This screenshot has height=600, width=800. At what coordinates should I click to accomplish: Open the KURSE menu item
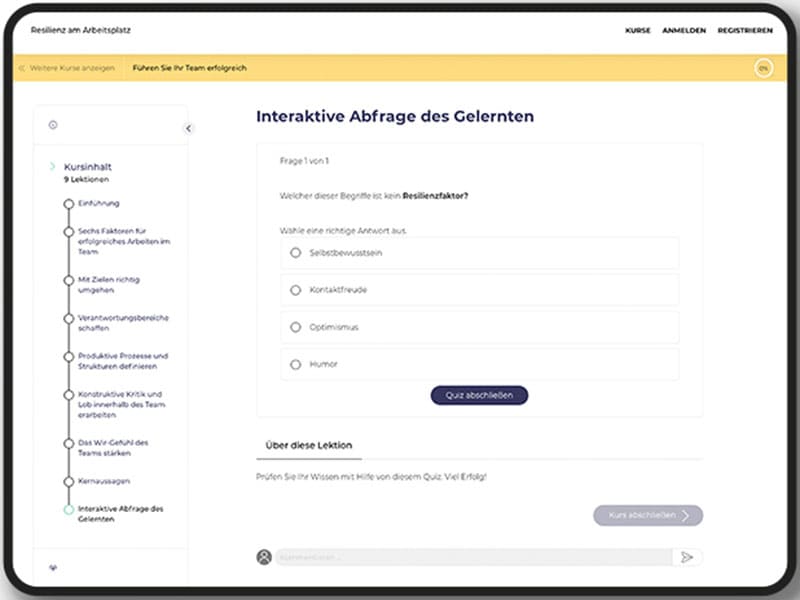click(637, 30)
